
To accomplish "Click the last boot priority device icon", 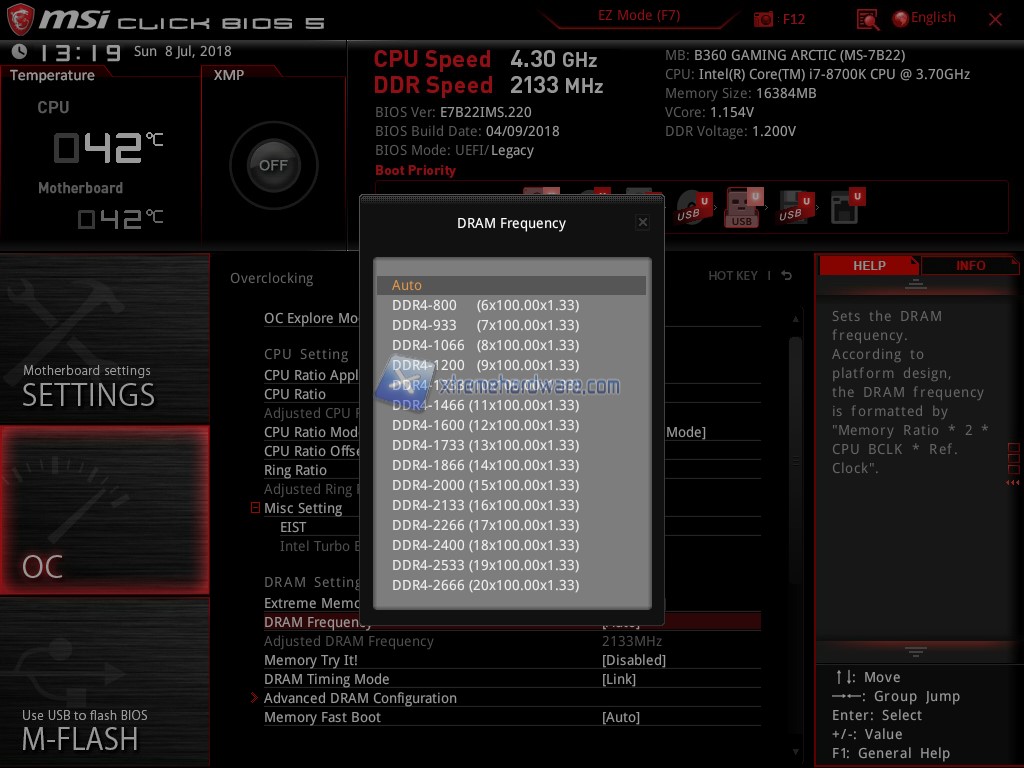I will [x=847, y=208].
